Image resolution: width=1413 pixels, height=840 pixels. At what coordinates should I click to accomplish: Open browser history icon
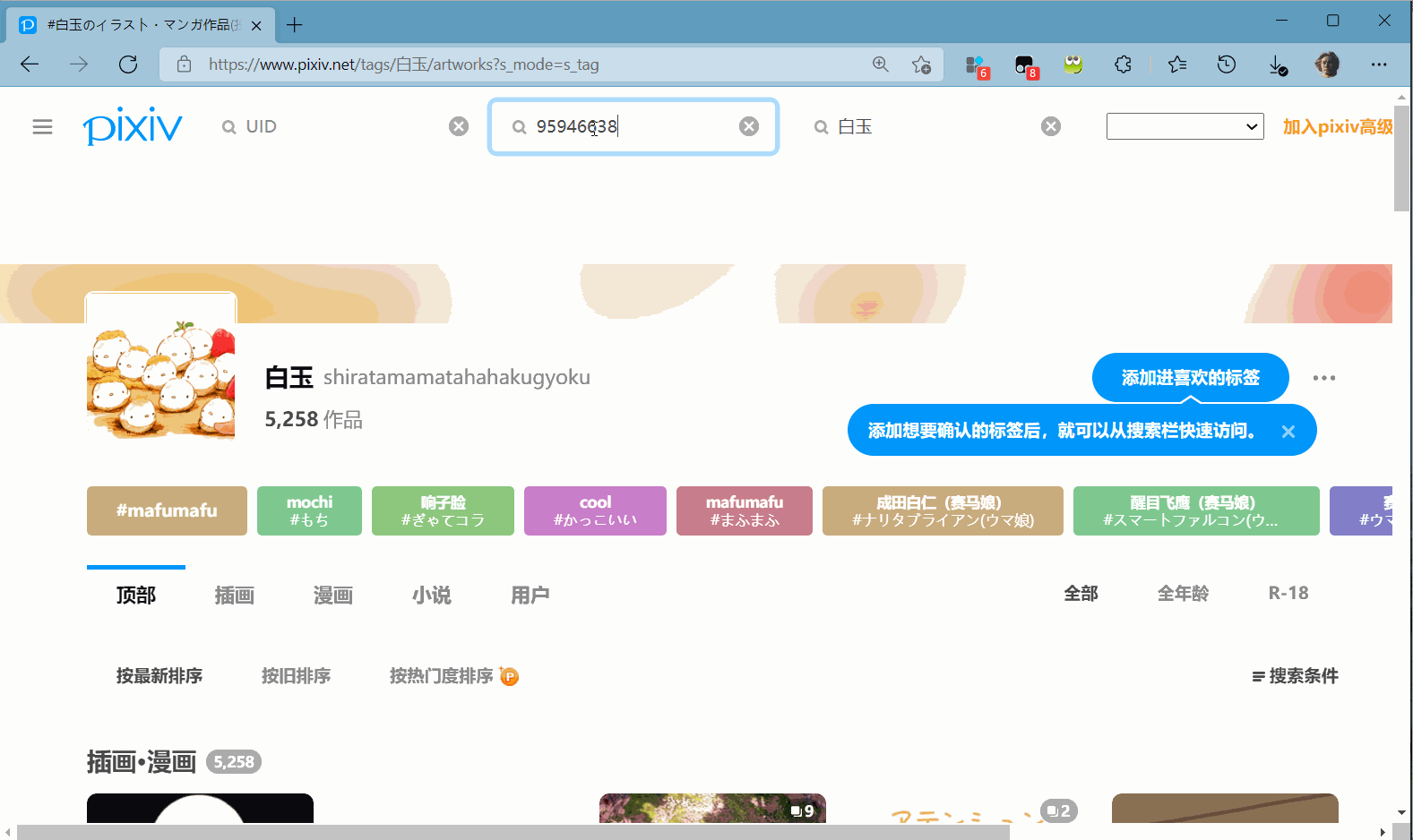coord(1227,64)
